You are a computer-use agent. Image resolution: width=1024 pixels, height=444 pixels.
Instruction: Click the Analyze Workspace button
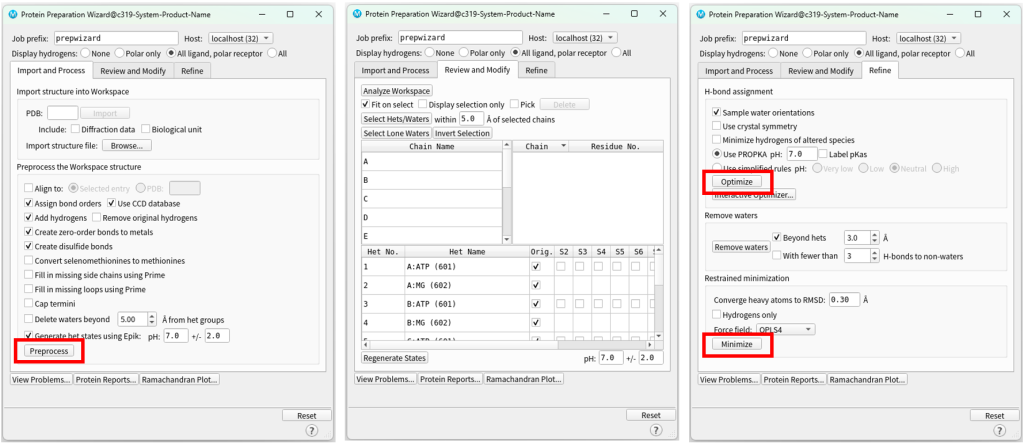(397, 91)
